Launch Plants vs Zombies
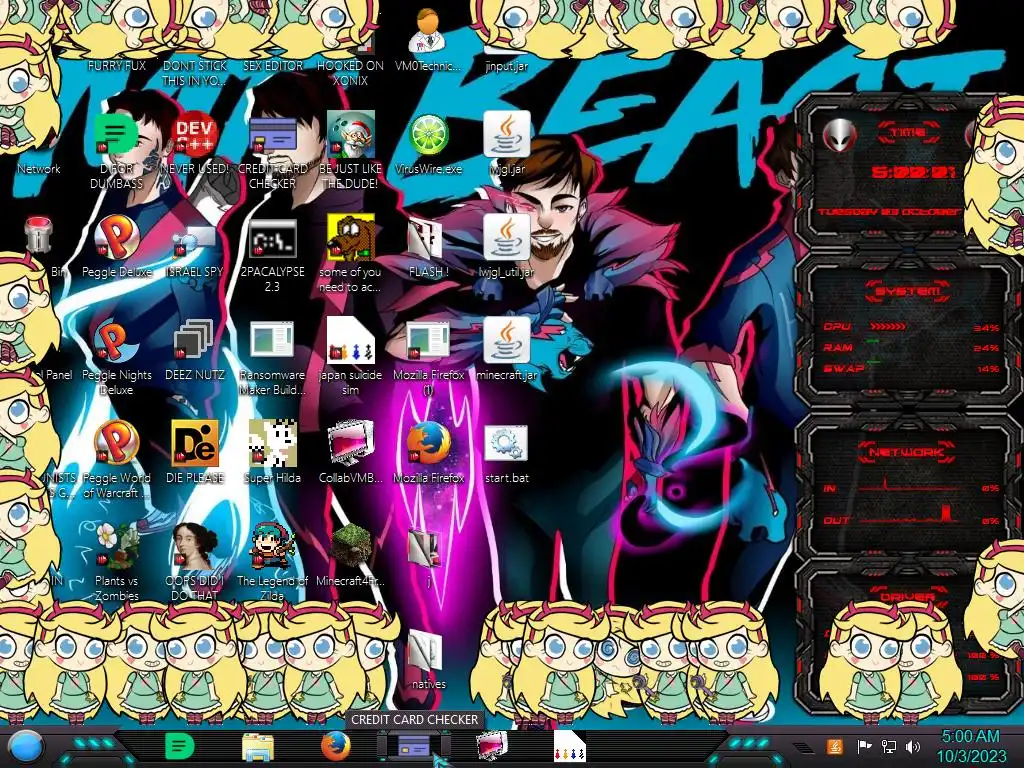 pyautogui.click(x=116, y=562)
